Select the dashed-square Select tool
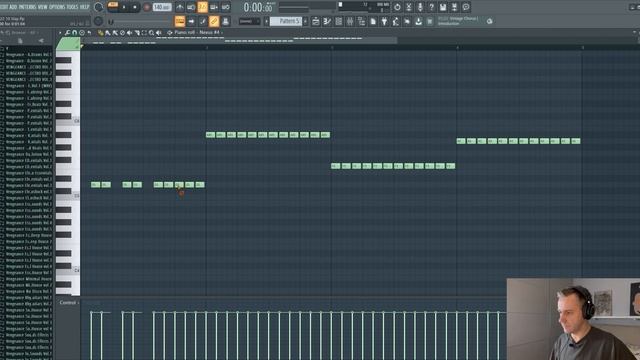The width and height of the screenshot is (640, 360). (144, 33)
